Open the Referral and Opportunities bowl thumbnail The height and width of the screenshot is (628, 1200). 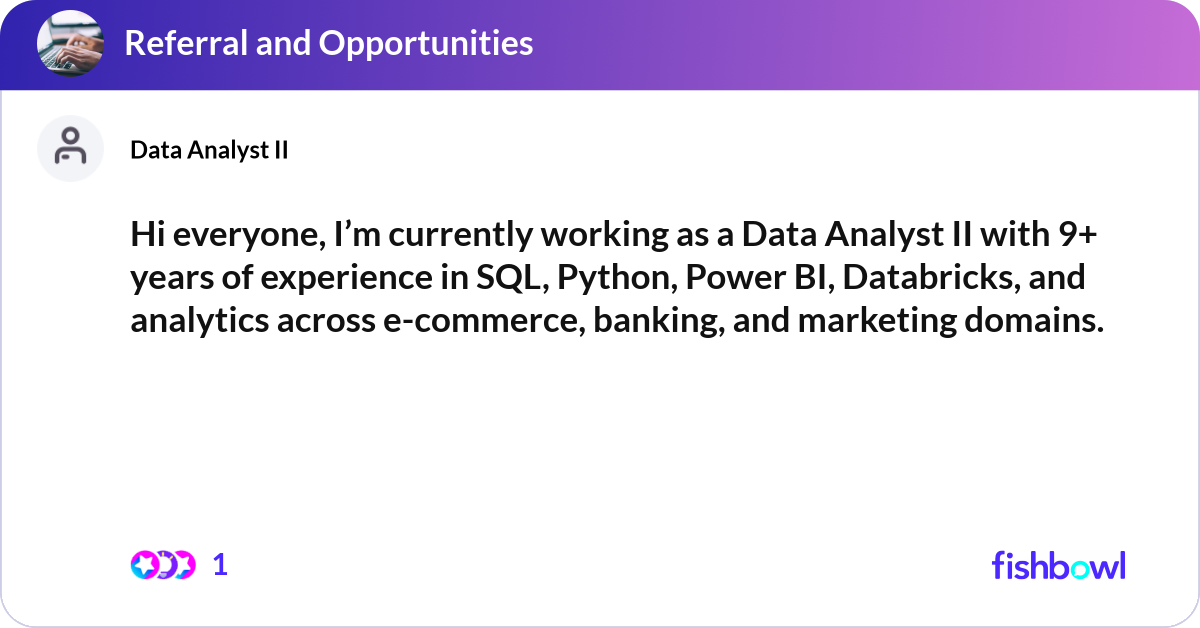tap(70, 43)
